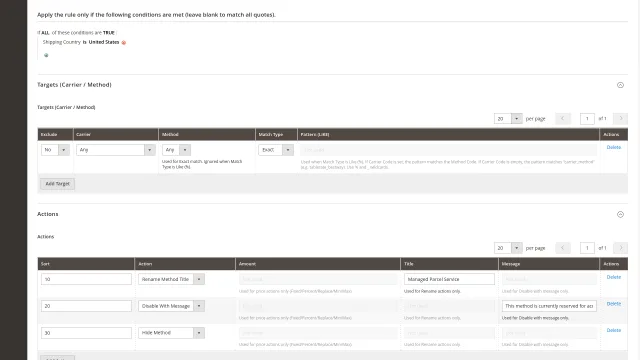Go to previous page in Targets grid

563,118
